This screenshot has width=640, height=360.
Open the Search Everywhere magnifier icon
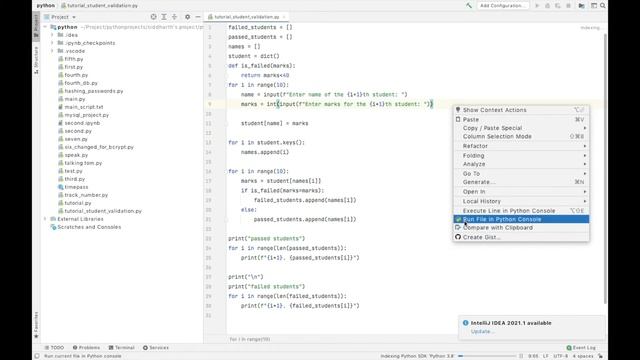(602, 6)
